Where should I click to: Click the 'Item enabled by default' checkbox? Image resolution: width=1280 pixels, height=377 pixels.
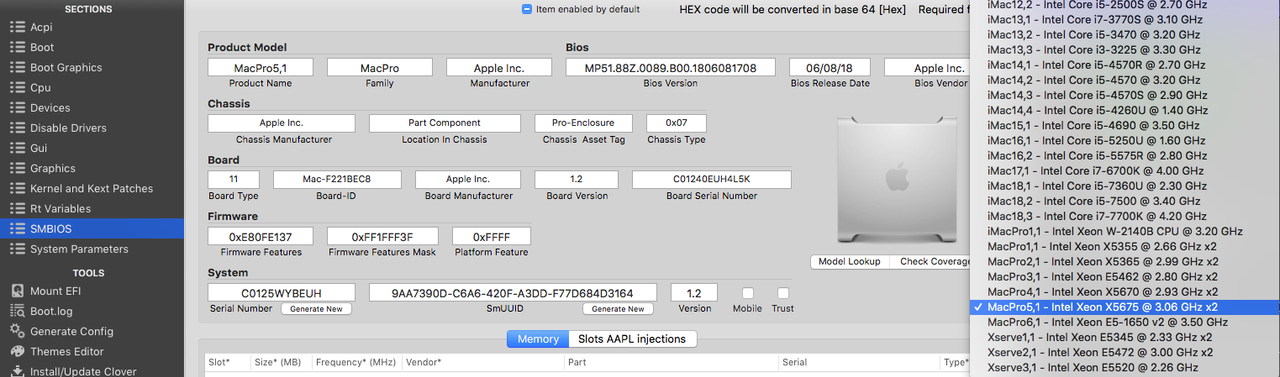pos(527,9)
